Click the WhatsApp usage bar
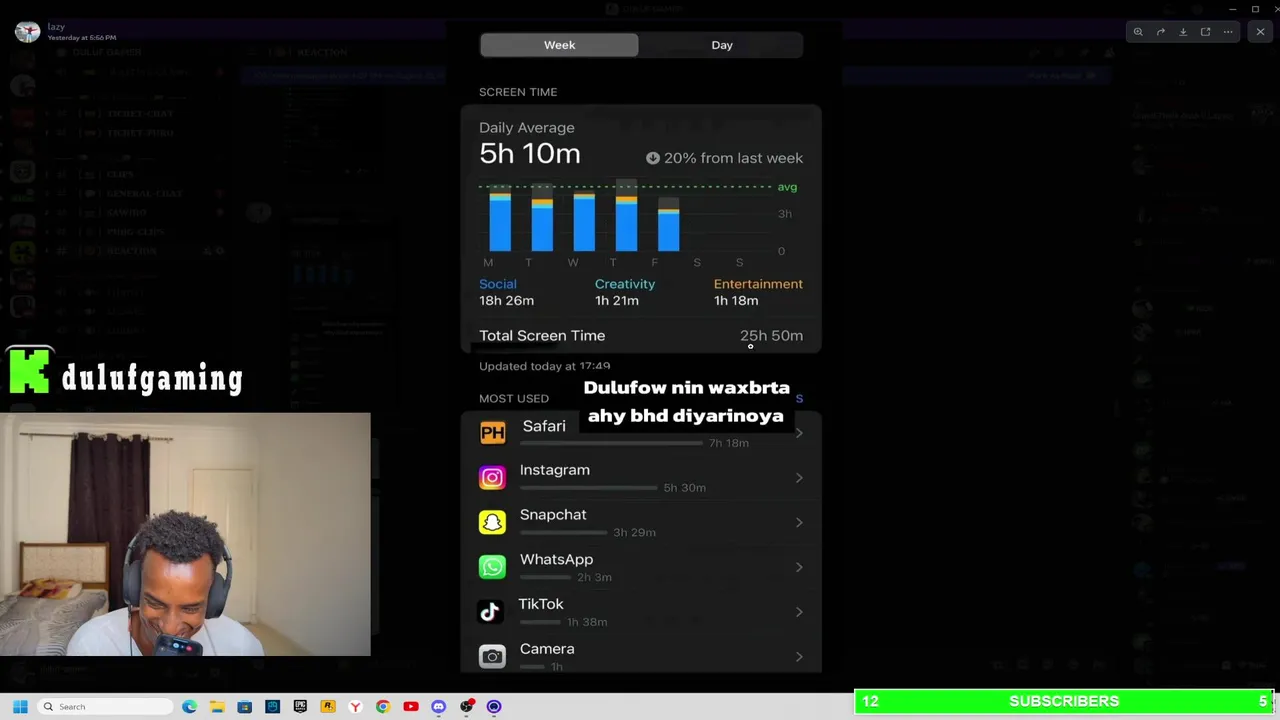 tap(545, 577)
